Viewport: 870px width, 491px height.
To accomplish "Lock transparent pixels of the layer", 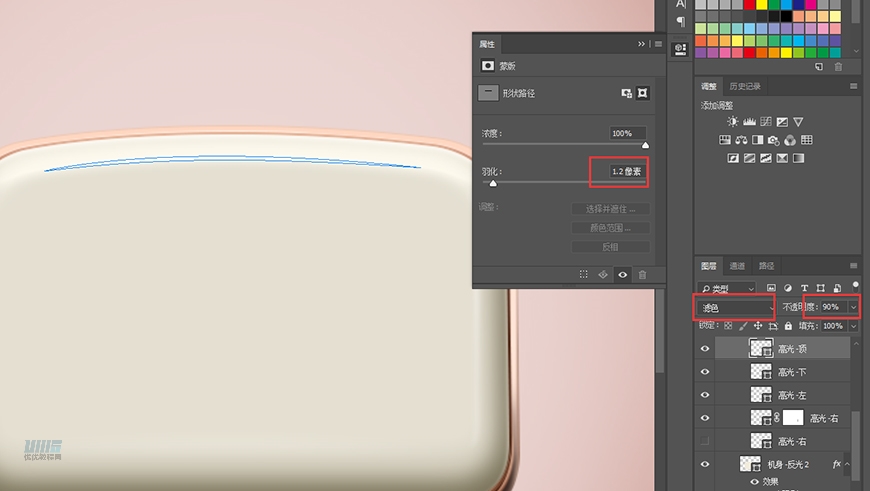I will click(x=728, y=326).
